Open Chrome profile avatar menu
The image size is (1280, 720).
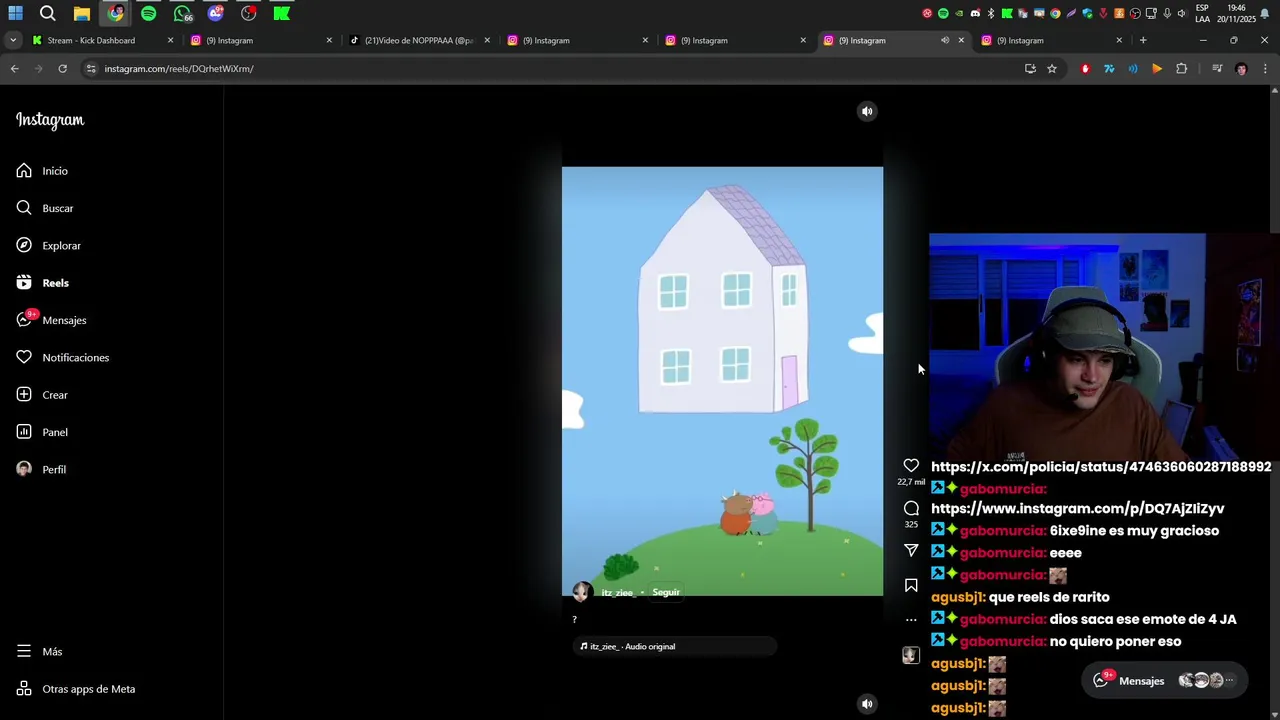tap(1241, 69)
